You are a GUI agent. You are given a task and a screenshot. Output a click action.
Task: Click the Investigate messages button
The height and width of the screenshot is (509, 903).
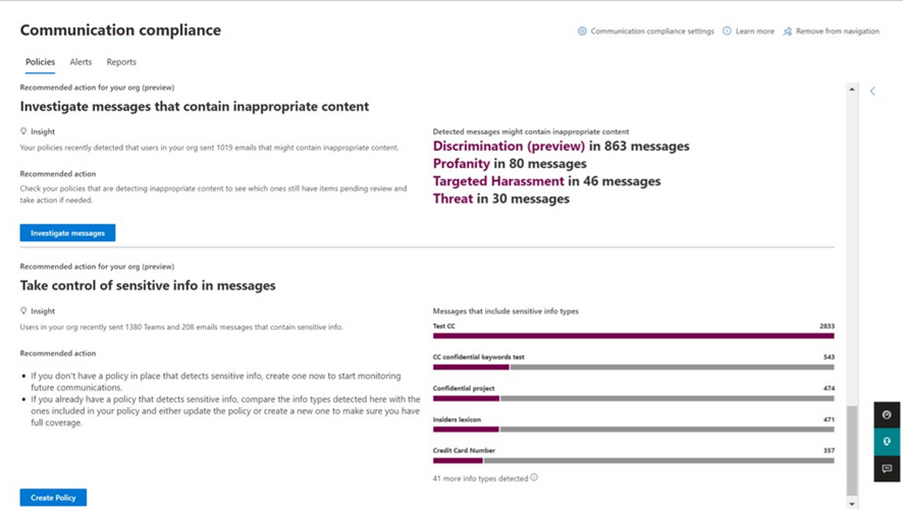coord(67,233)
